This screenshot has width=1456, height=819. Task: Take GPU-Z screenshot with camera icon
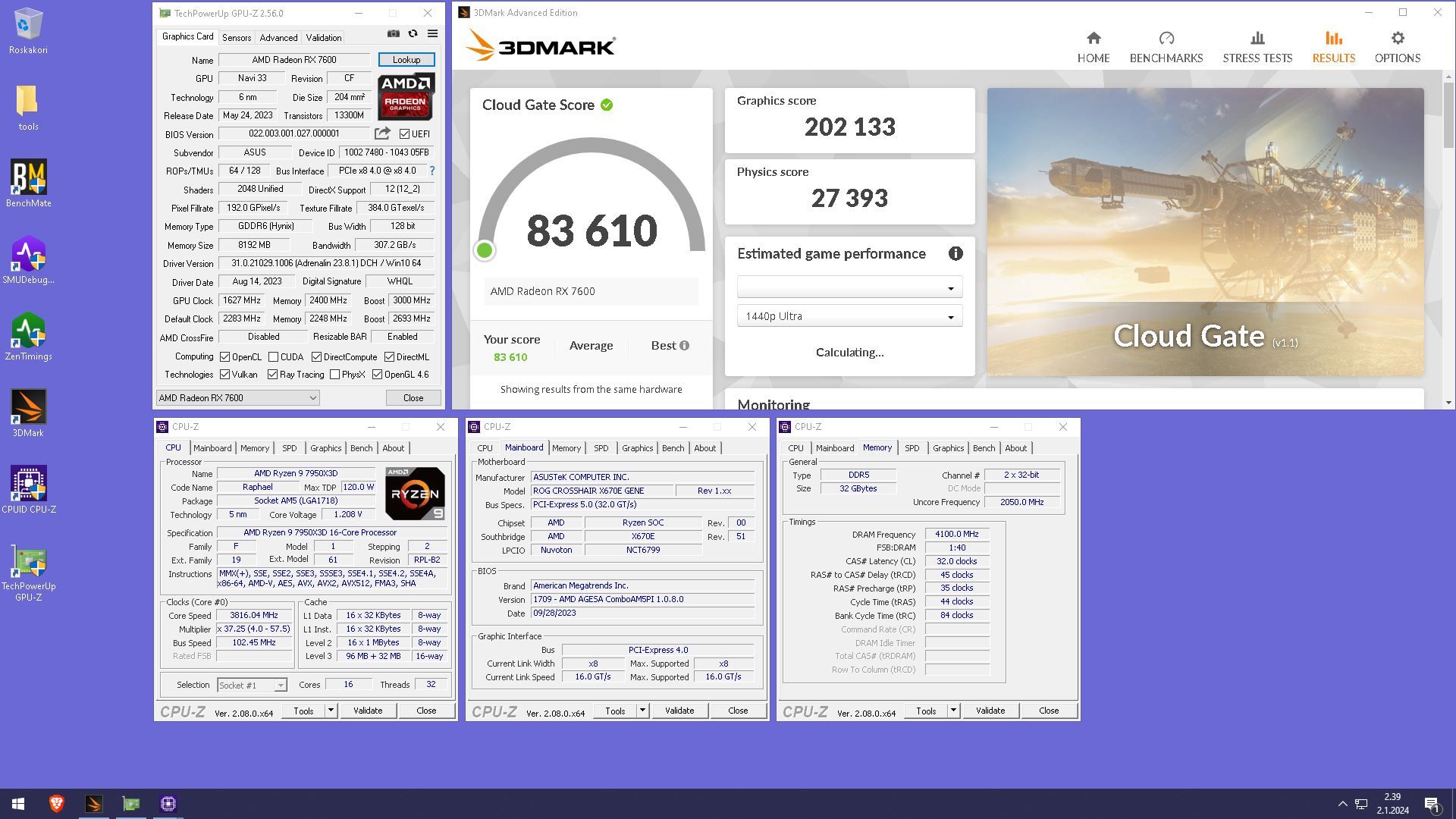point(394,34)
